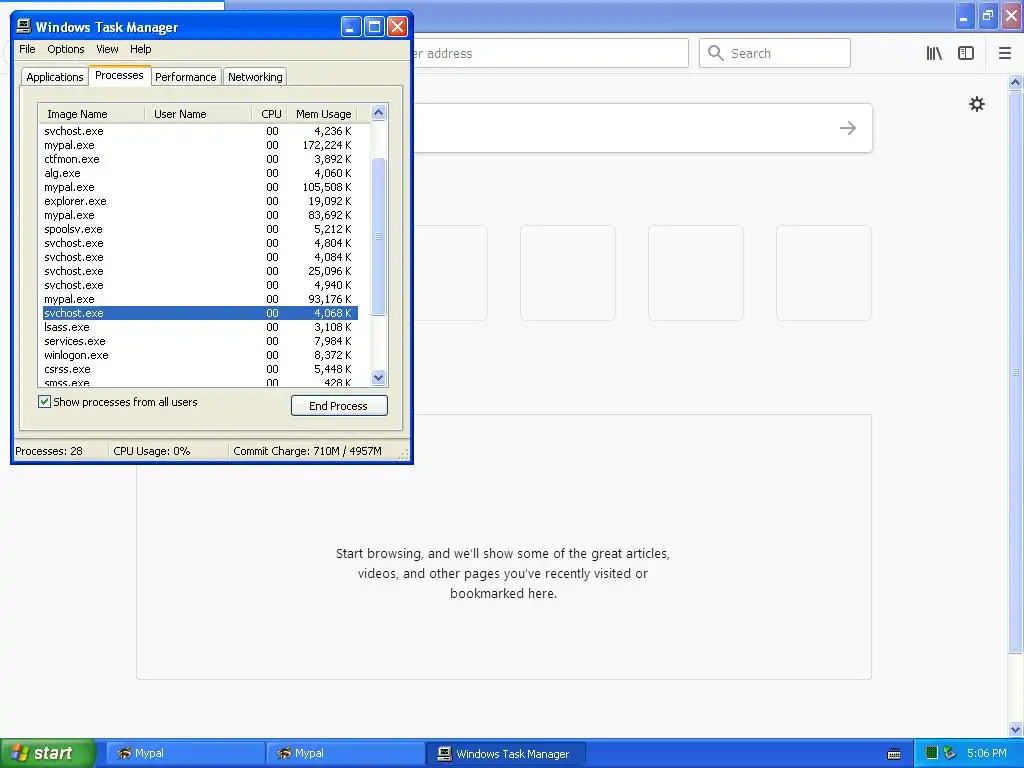Select the explorer.exe process
The width and height of the screenshot is (1024, 768).
click(x=200, y=201)
